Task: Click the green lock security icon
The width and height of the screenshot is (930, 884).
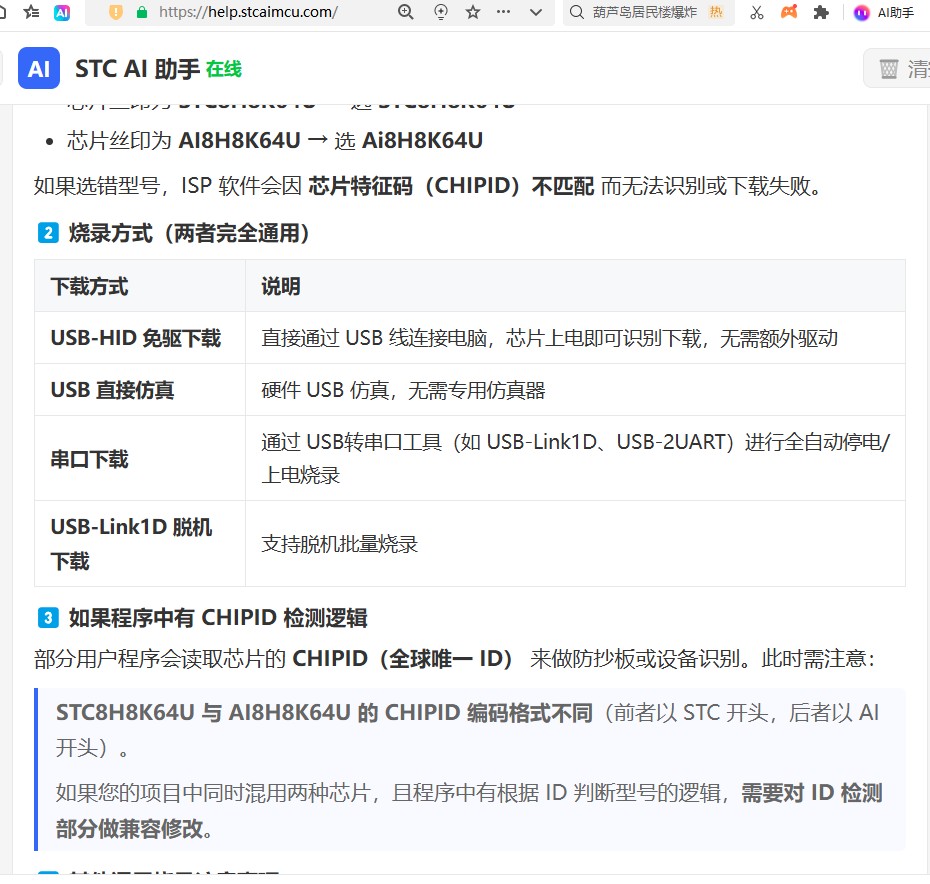Action: click(142, 12)
